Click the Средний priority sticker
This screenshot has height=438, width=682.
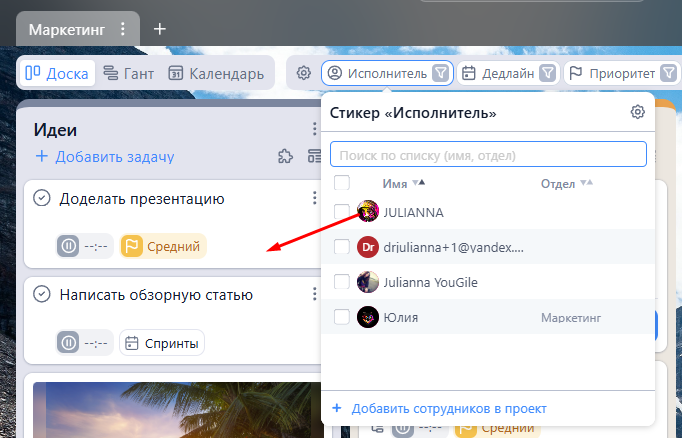164,246
